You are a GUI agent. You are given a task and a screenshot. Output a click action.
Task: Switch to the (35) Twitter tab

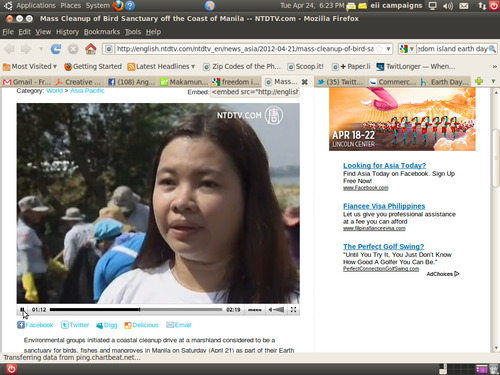[341, 82]
